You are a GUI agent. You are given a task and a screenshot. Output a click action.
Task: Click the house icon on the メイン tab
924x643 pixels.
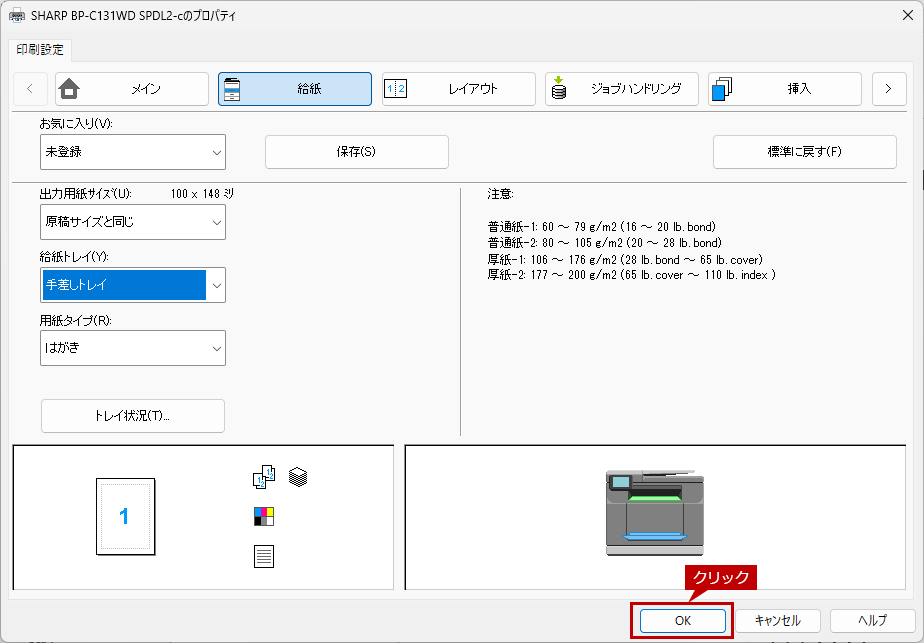(69, 89)
